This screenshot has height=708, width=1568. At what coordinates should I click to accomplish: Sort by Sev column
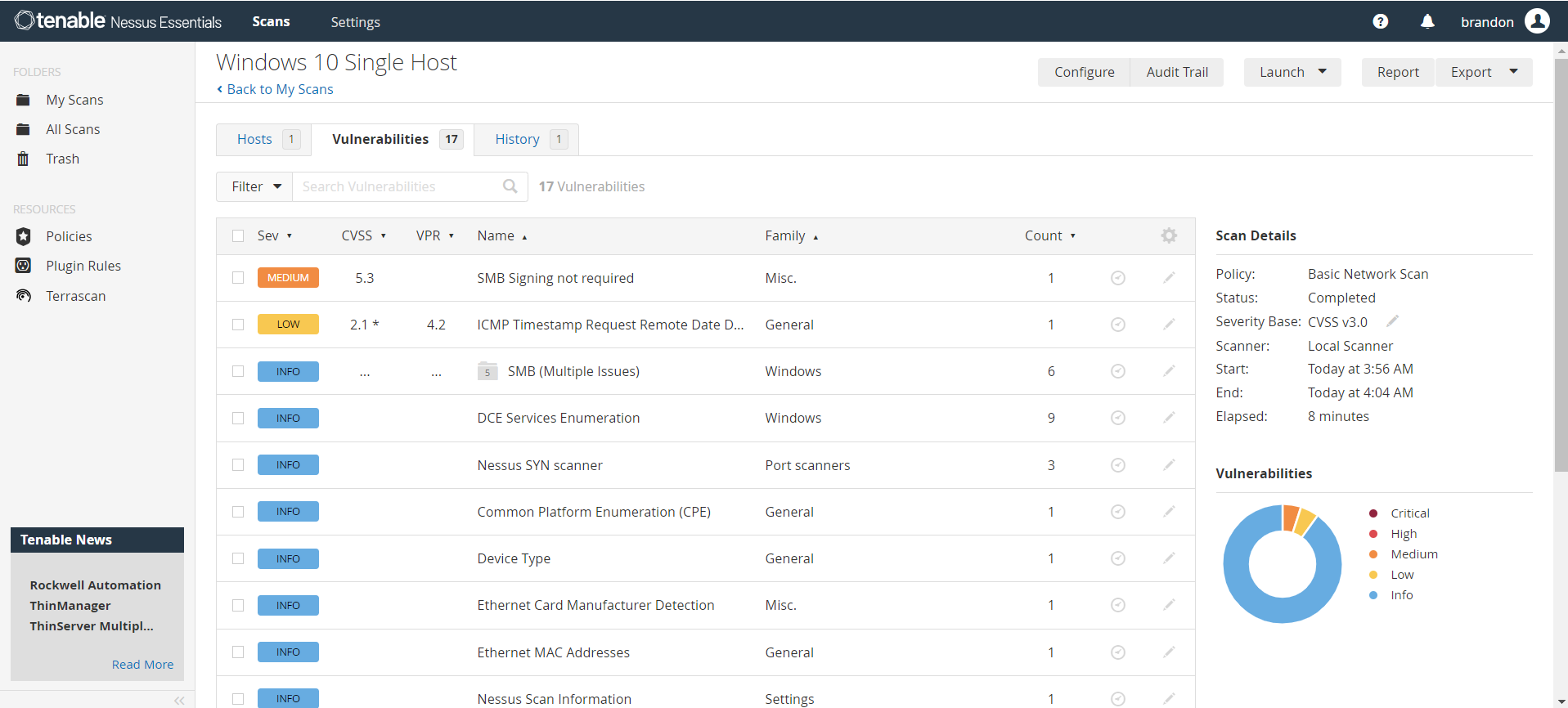274,235
